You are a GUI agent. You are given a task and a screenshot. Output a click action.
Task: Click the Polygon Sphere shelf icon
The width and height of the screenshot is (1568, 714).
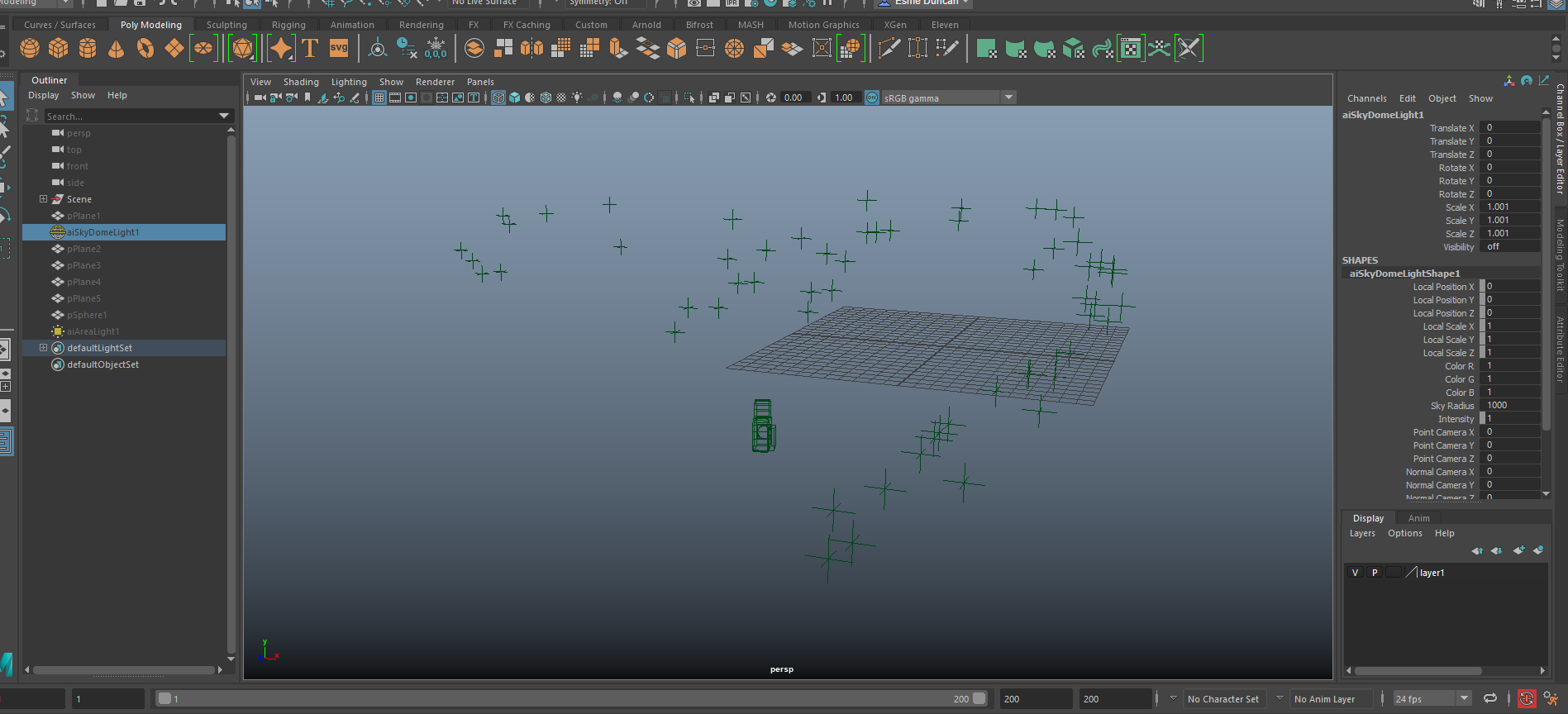click(30, 49)
